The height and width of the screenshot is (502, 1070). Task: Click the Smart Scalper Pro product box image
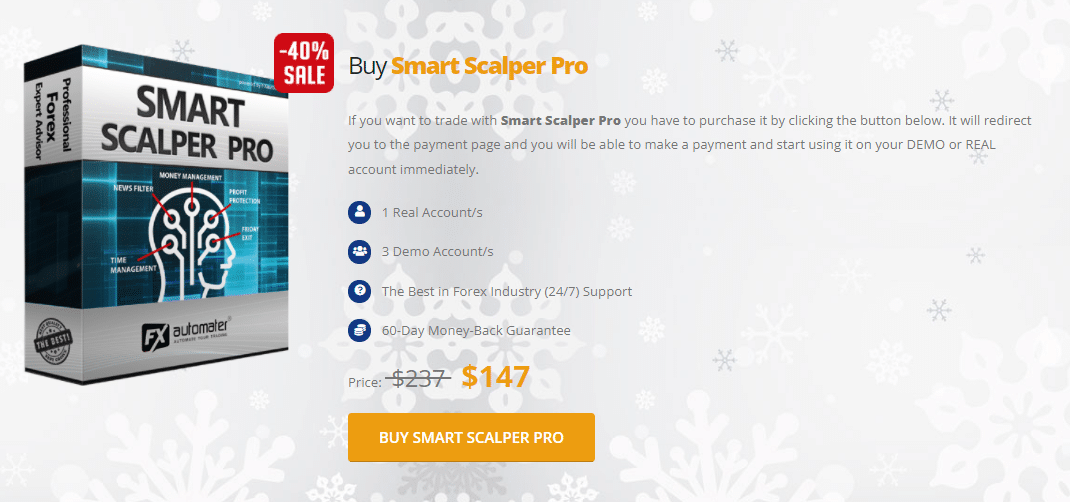[x=156, y=214]
